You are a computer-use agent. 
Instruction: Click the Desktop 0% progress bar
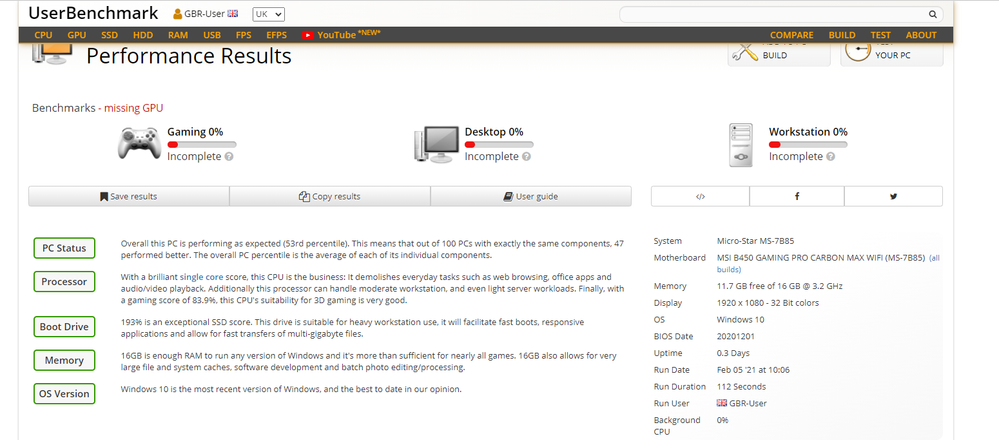(499, 145)
